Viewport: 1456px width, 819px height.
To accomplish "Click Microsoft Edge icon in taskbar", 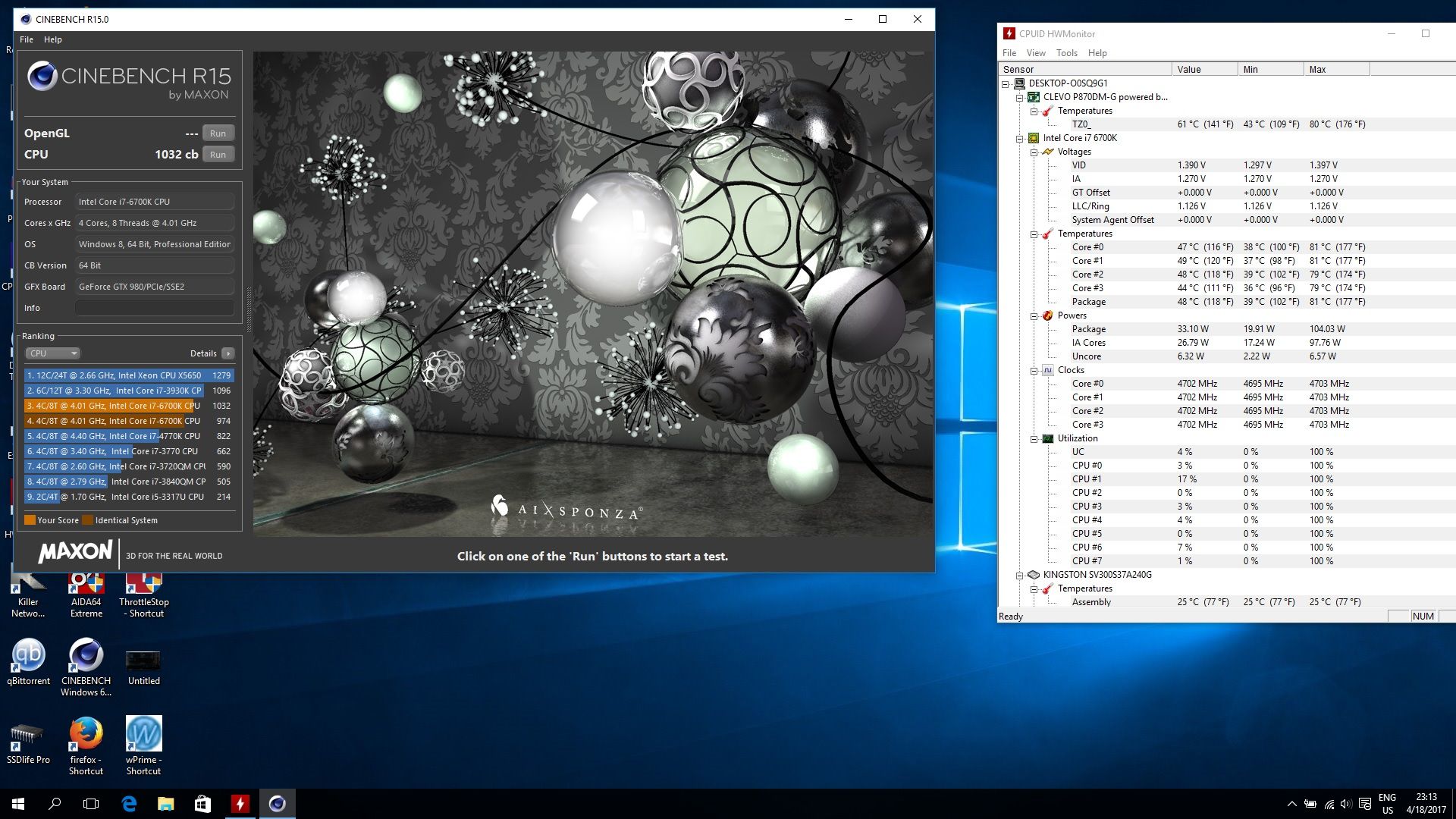I will tap(129, 804).
